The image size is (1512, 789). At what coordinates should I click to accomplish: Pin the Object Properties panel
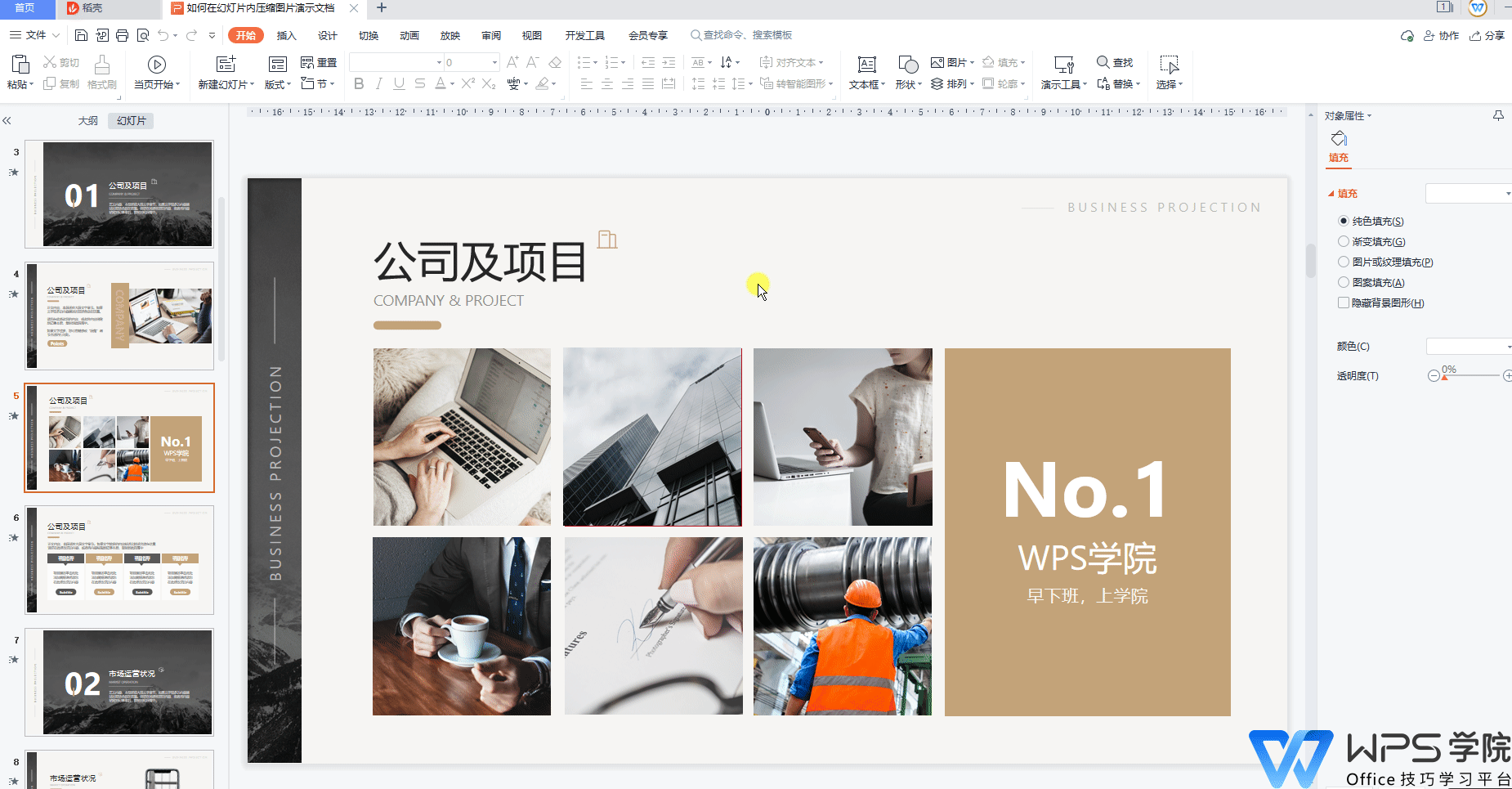point(1498,116)
